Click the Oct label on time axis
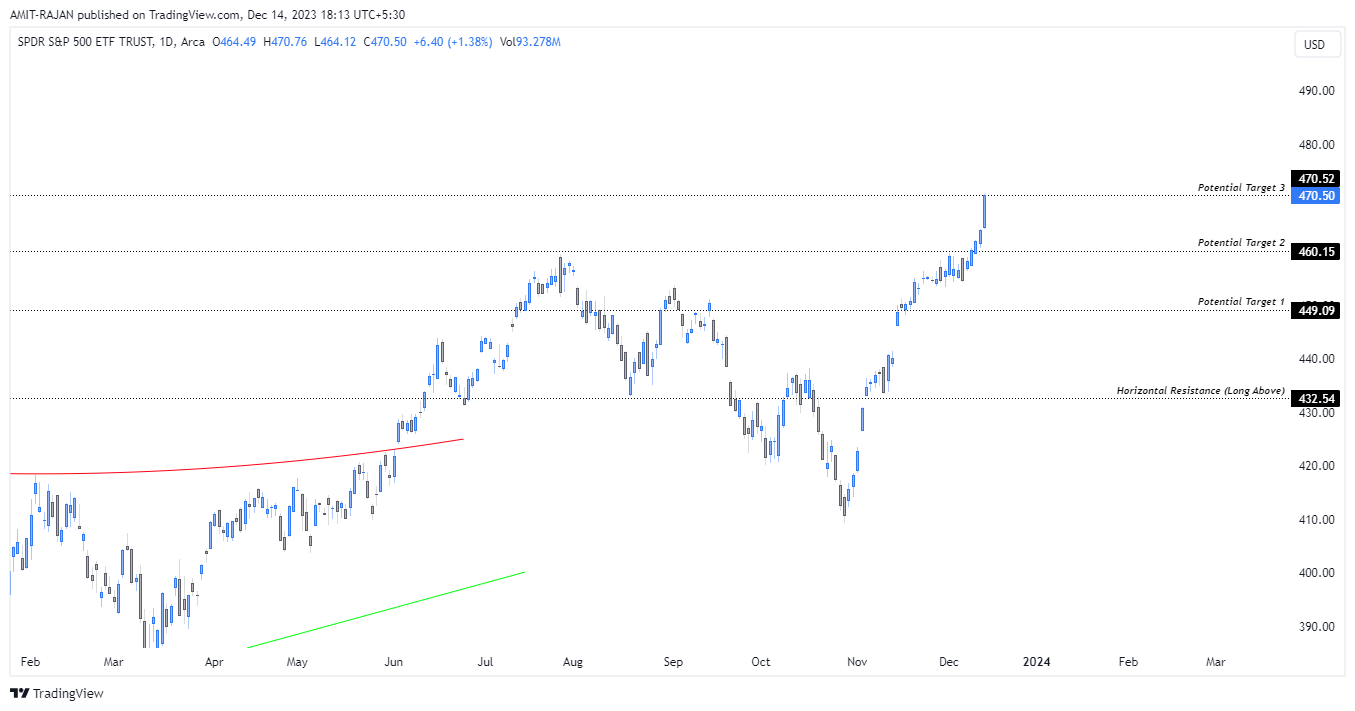Image resolution: width=1355 pixels, height=711 pixels. pos(761,662)
